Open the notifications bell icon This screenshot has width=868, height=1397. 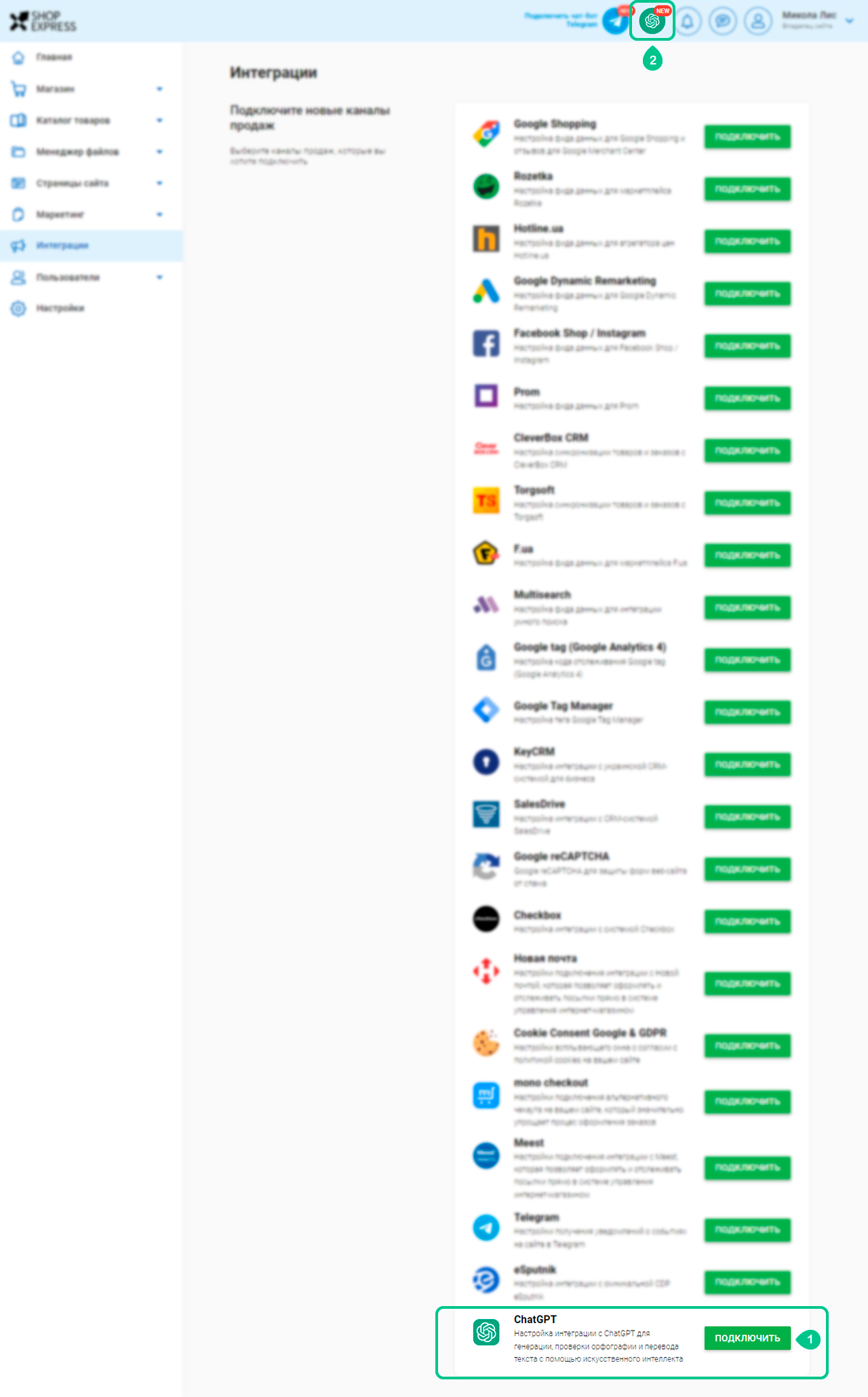point(688,21)
